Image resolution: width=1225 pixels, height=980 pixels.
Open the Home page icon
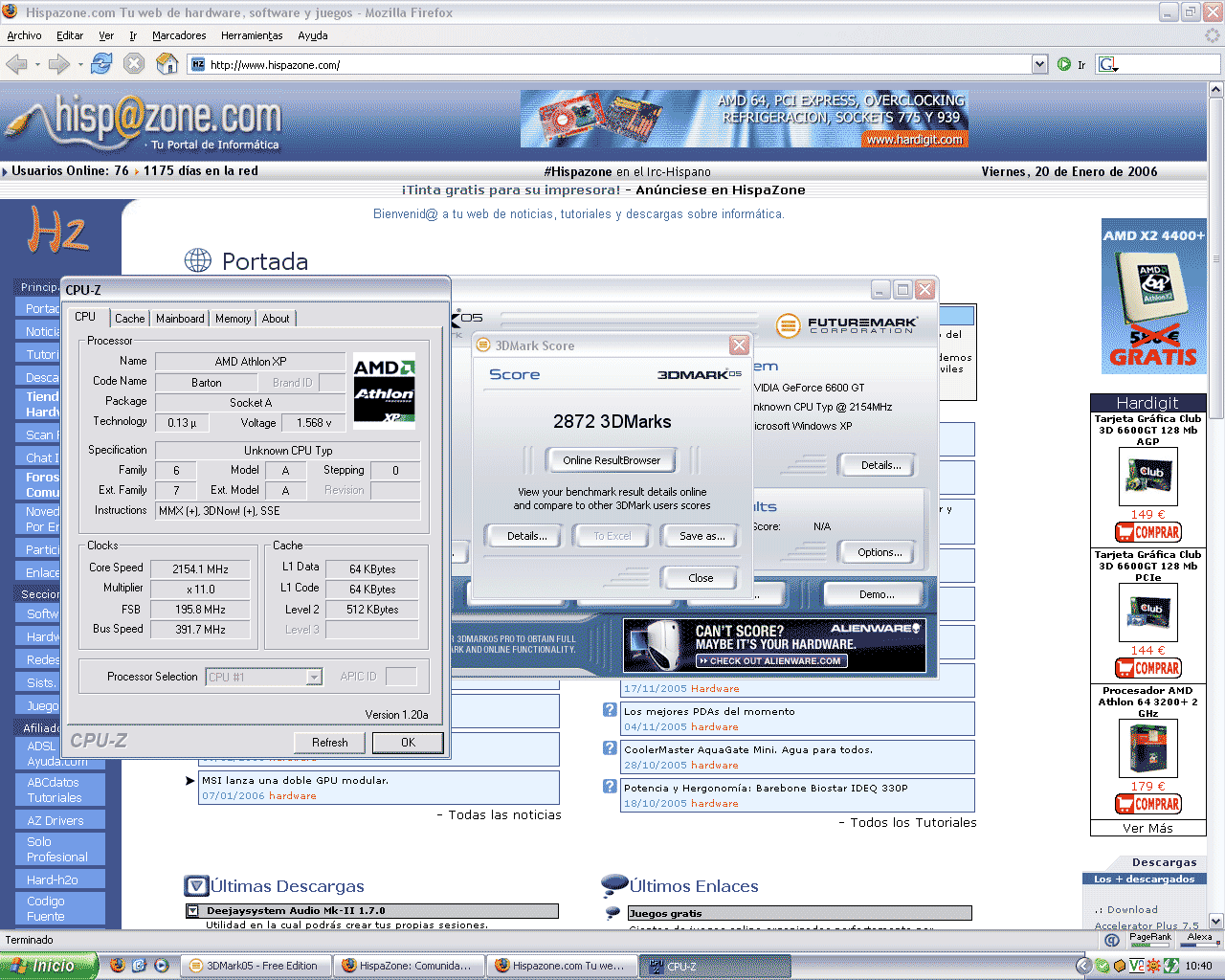(167, 64)
